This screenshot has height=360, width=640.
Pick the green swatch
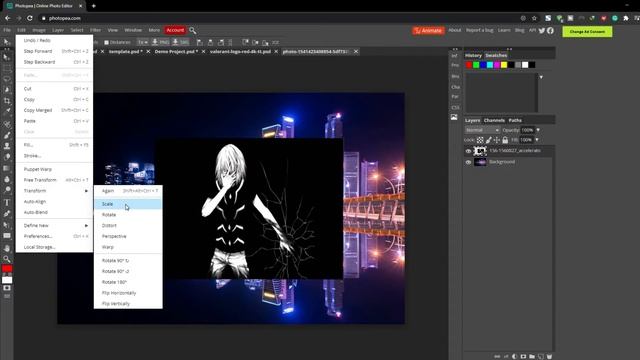[476, 65]
